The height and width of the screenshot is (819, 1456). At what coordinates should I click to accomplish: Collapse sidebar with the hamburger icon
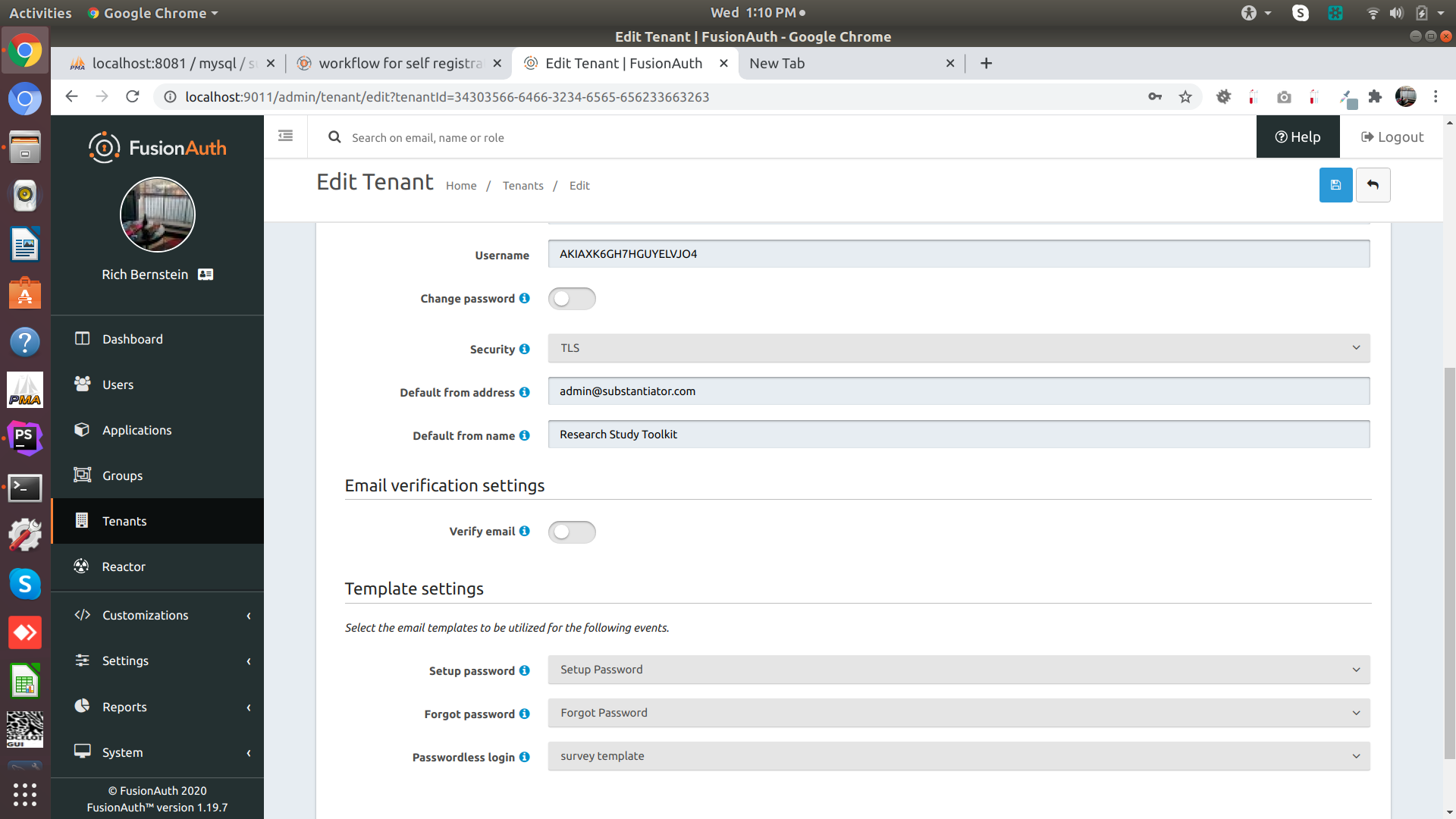point(285,136)
